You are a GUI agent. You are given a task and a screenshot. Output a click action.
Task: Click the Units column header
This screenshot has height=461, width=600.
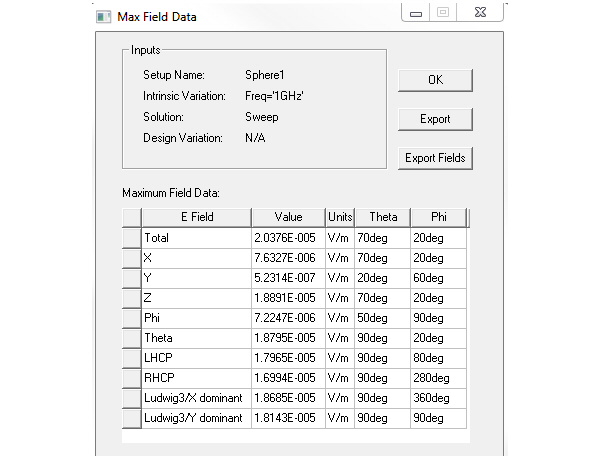pos(340,217)
